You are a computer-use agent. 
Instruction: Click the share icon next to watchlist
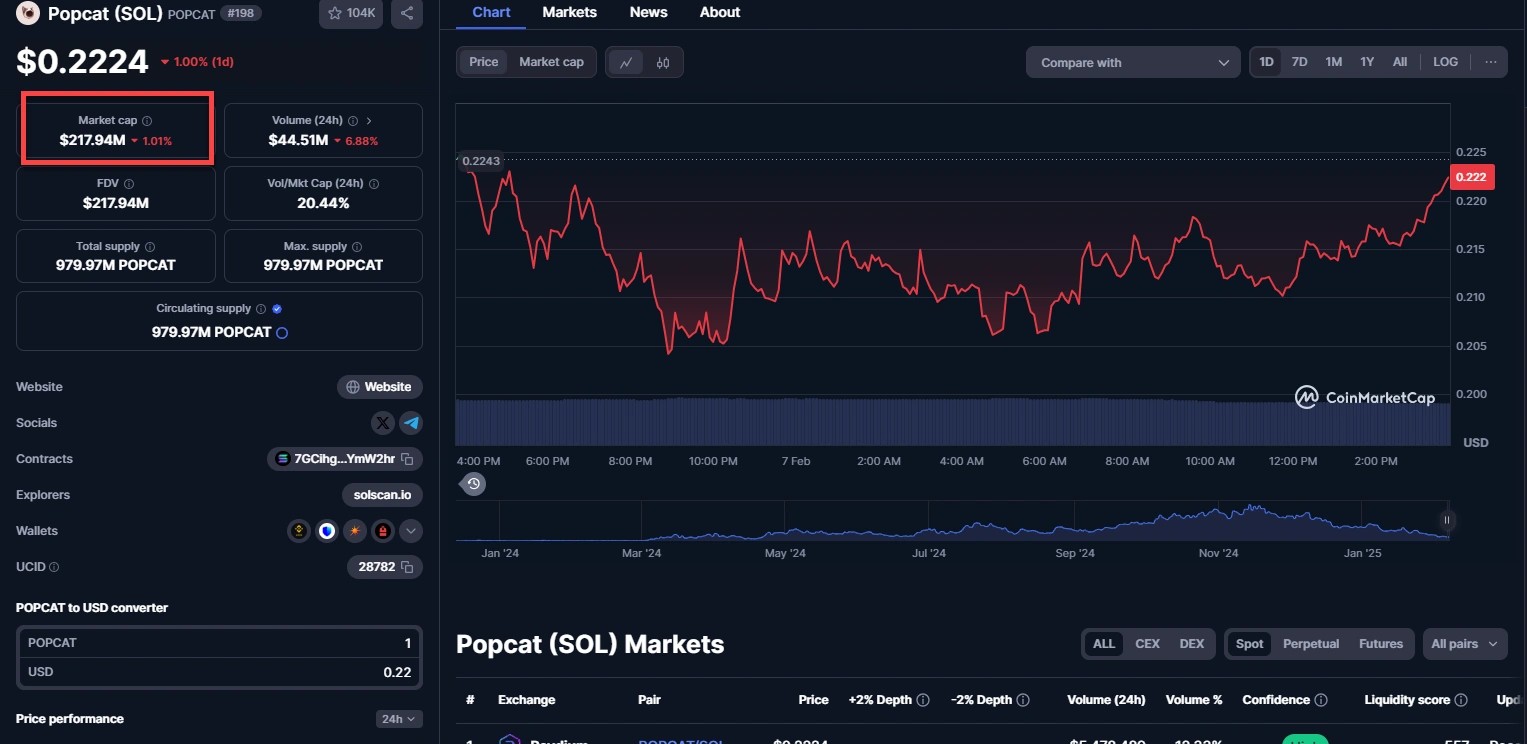point(406,13)
